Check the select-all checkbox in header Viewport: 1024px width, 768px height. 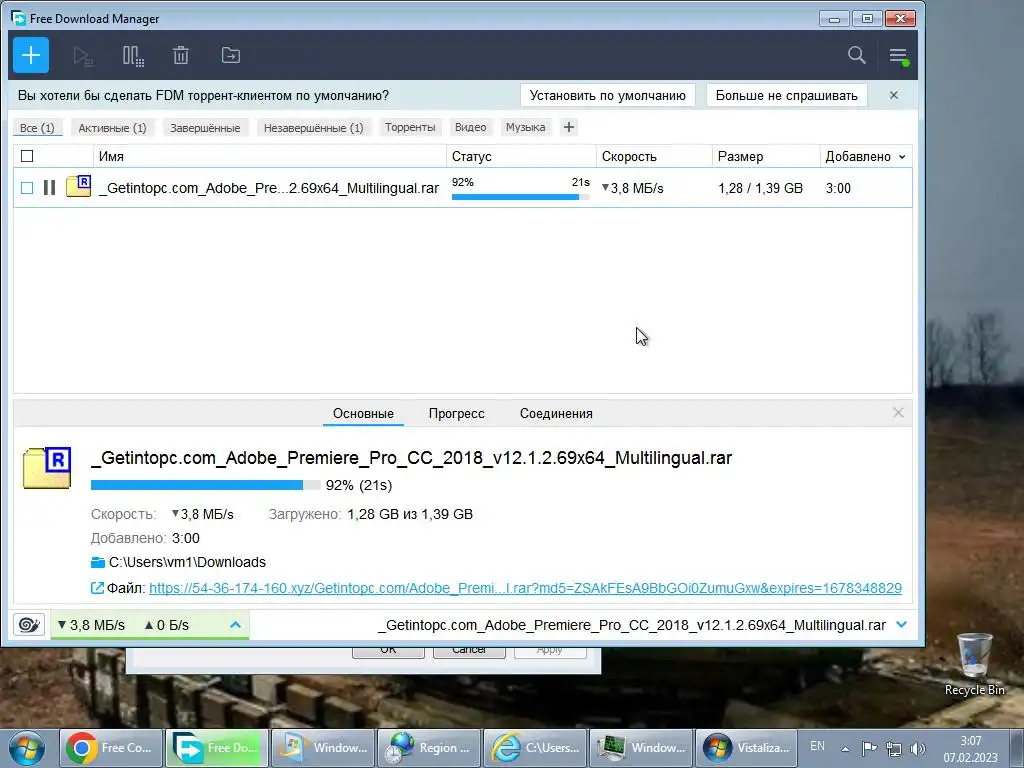[x=27, y=156]
